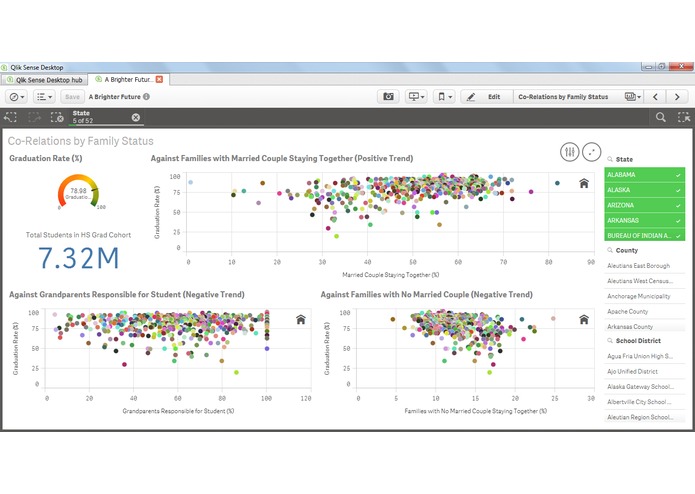Click Co-Relations by Family Status sheet heading
Viewport: 695px width, 494px height.
click(x=81, y=141)
